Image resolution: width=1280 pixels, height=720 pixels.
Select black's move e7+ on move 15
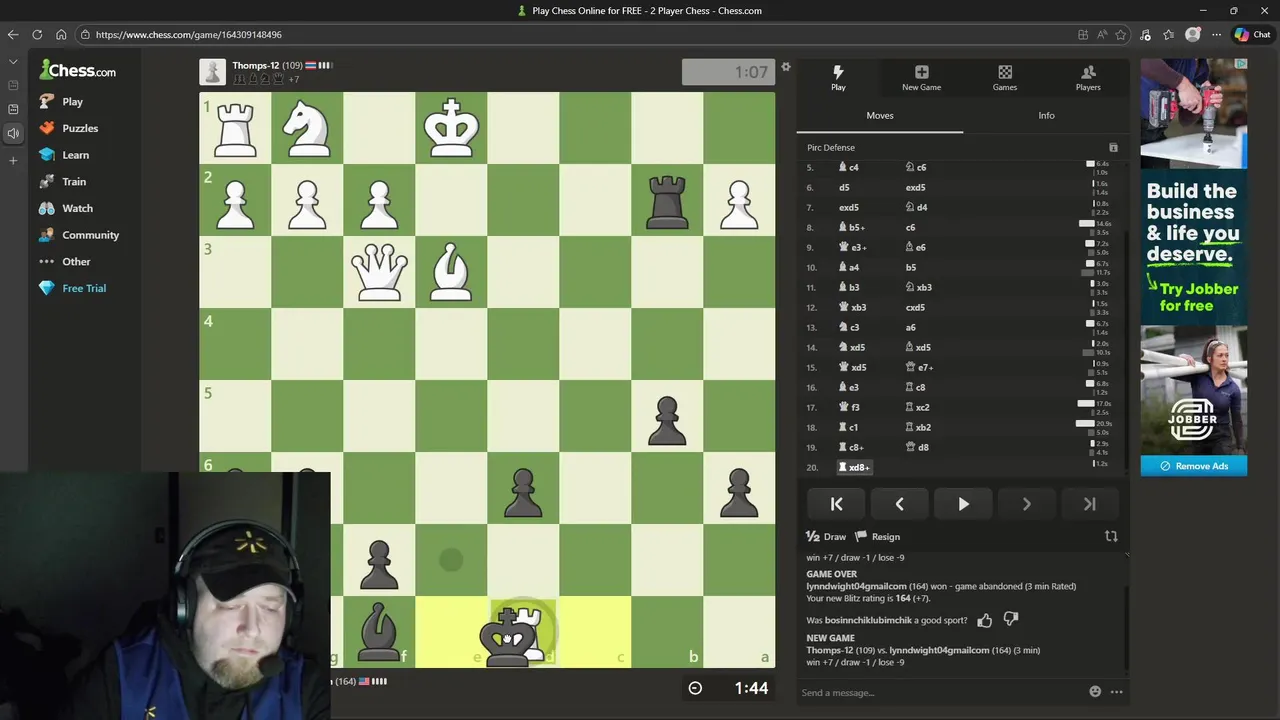tap(919, 367)
